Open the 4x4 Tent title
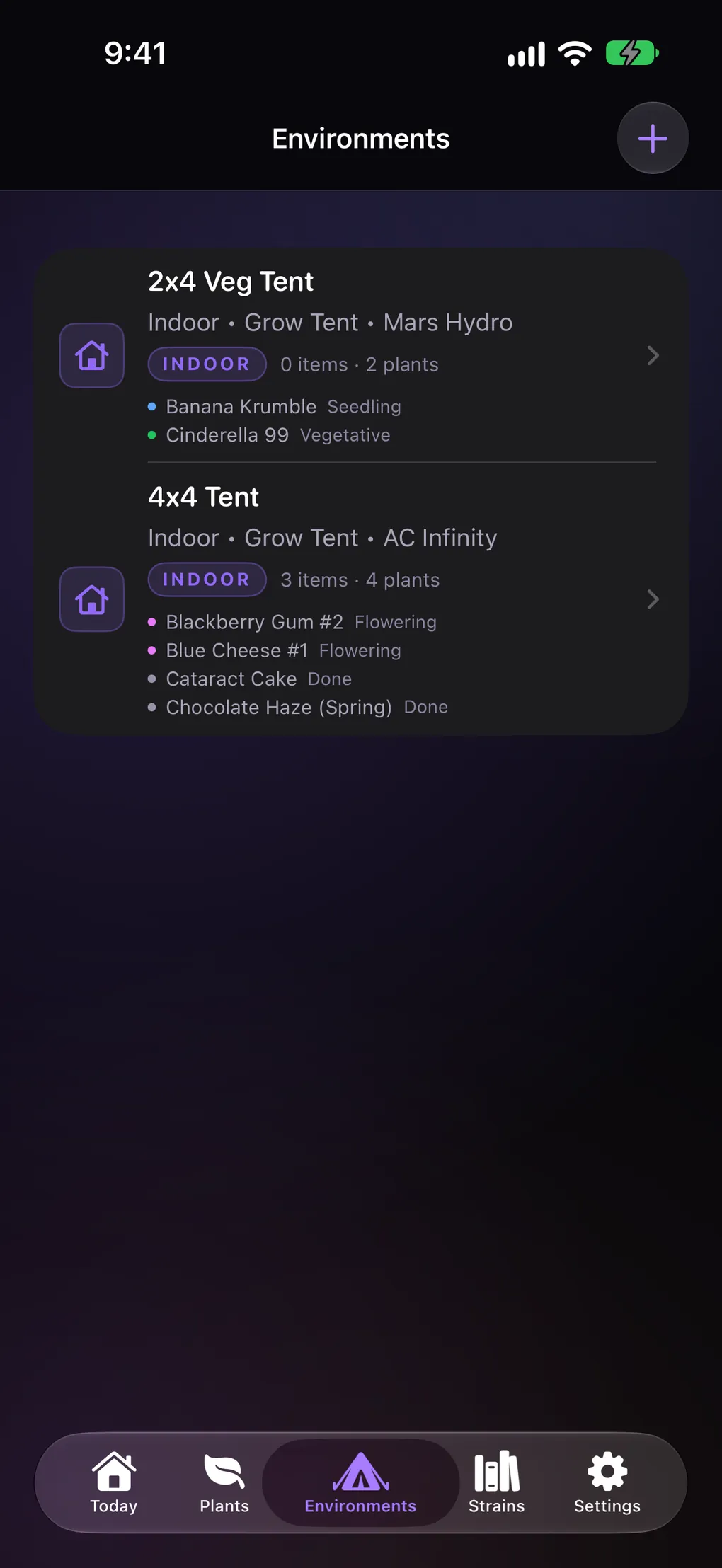 (x=204, y=497)
